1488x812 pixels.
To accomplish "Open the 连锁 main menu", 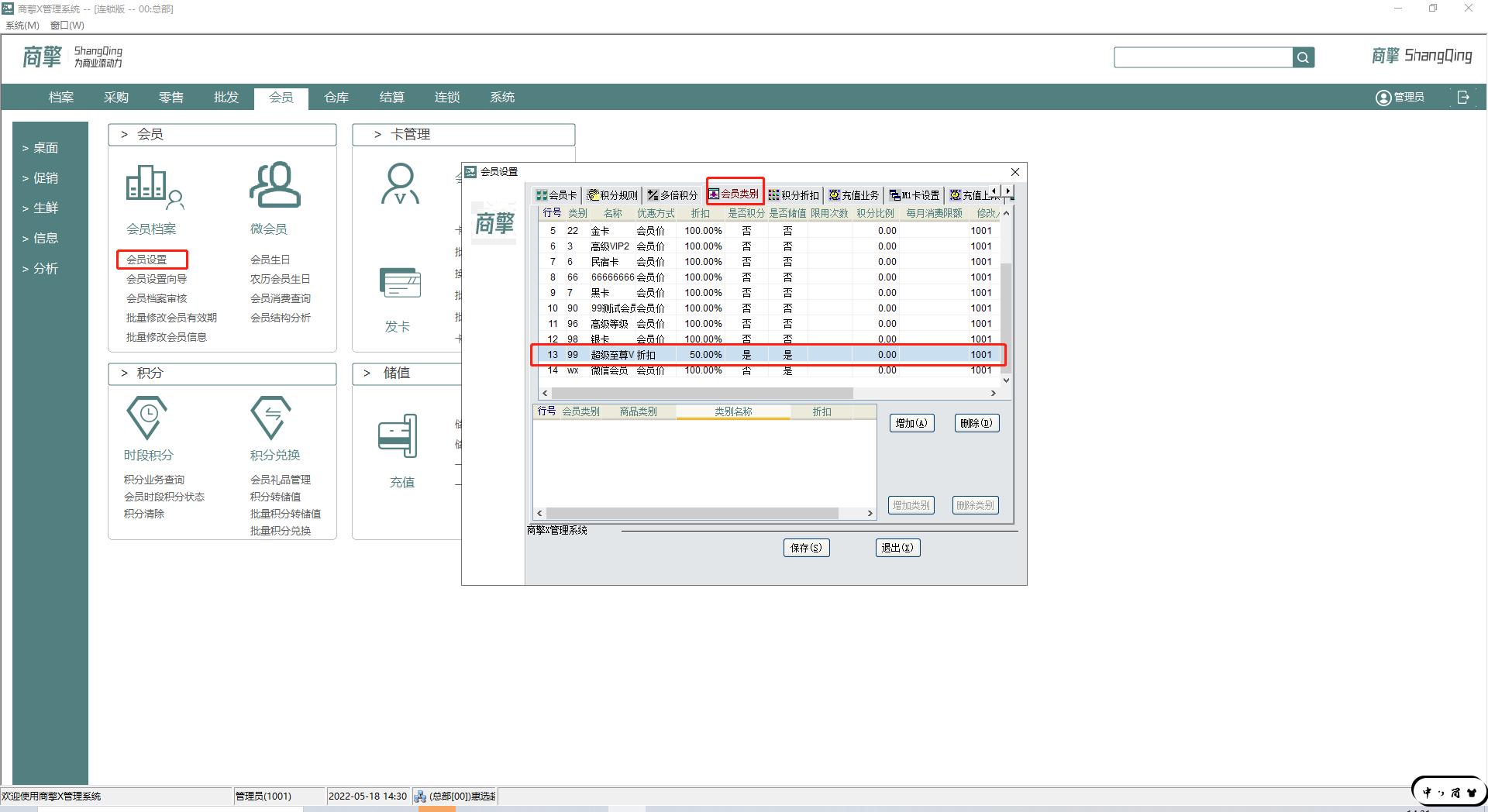I will (447, 98).
